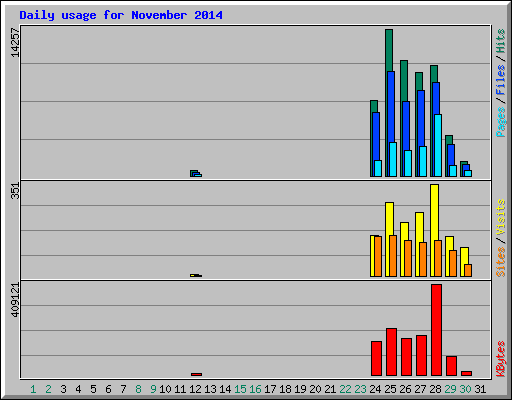Viewport: 512px width, 400px height.
Task: Click the green Hits bar for day 24
Action: 374,106
